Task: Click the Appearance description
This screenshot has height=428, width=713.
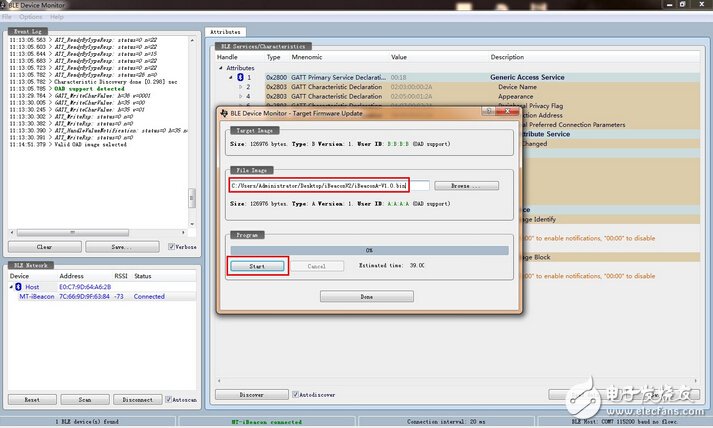Action: (x=516, y=96)
